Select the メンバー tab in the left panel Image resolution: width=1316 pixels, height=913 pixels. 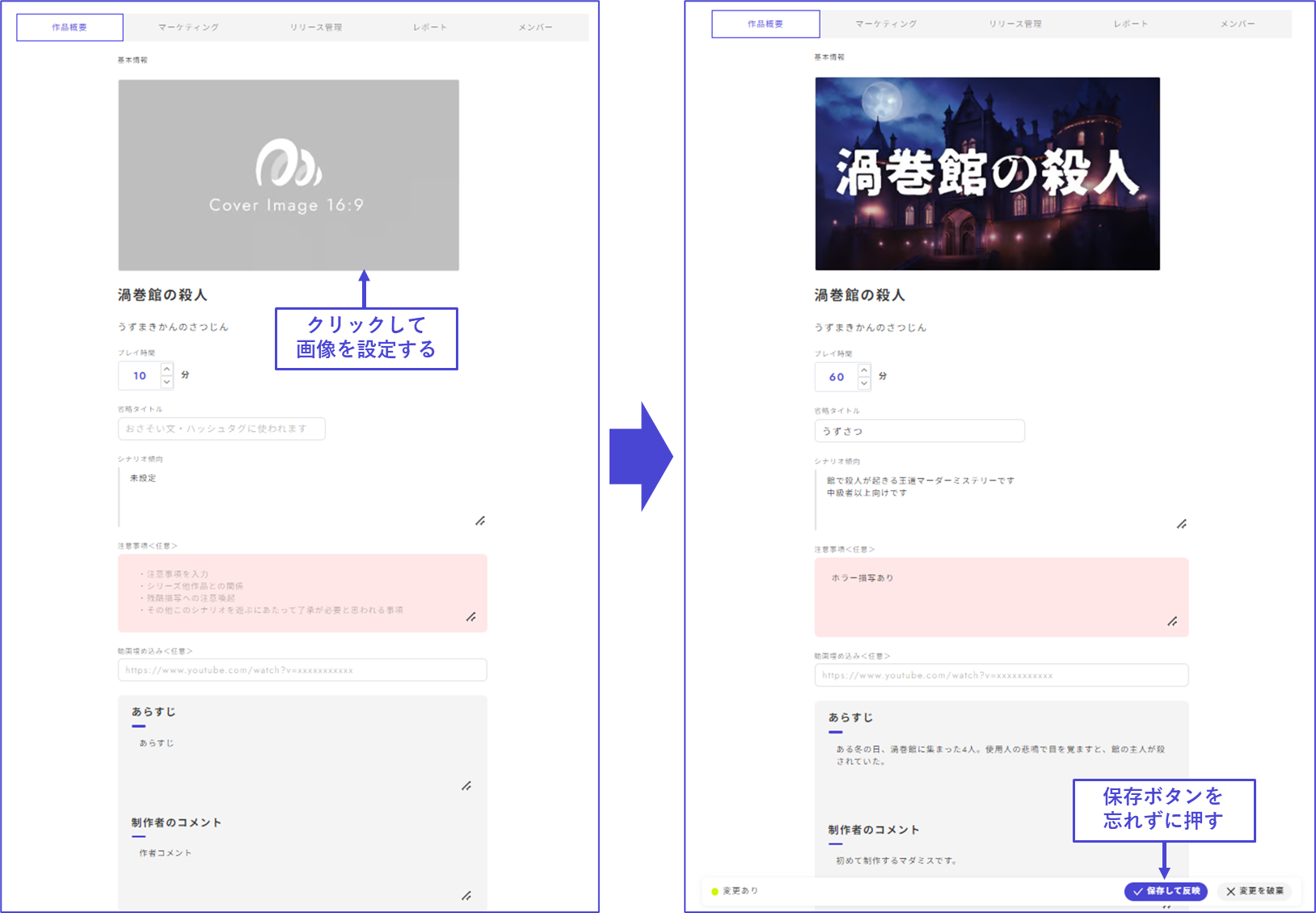pos(535,27)
